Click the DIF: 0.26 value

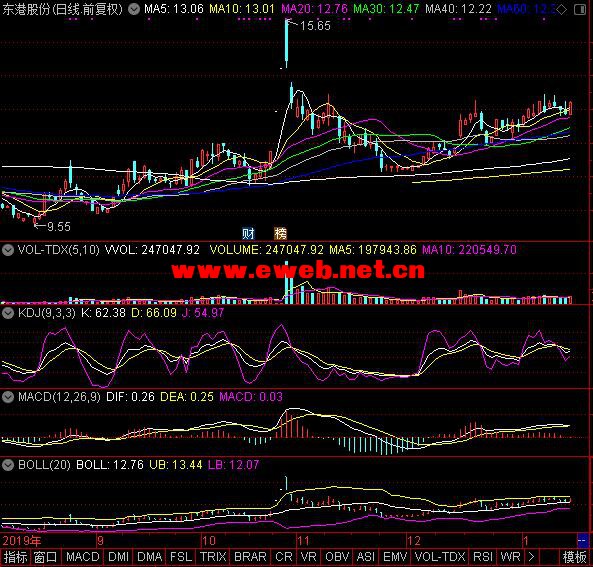130,397
